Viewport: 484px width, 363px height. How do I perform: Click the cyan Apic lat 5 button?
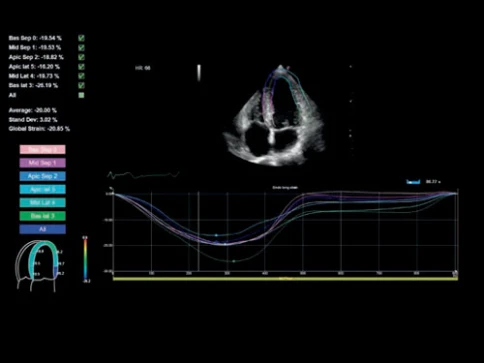coord(43,190)
